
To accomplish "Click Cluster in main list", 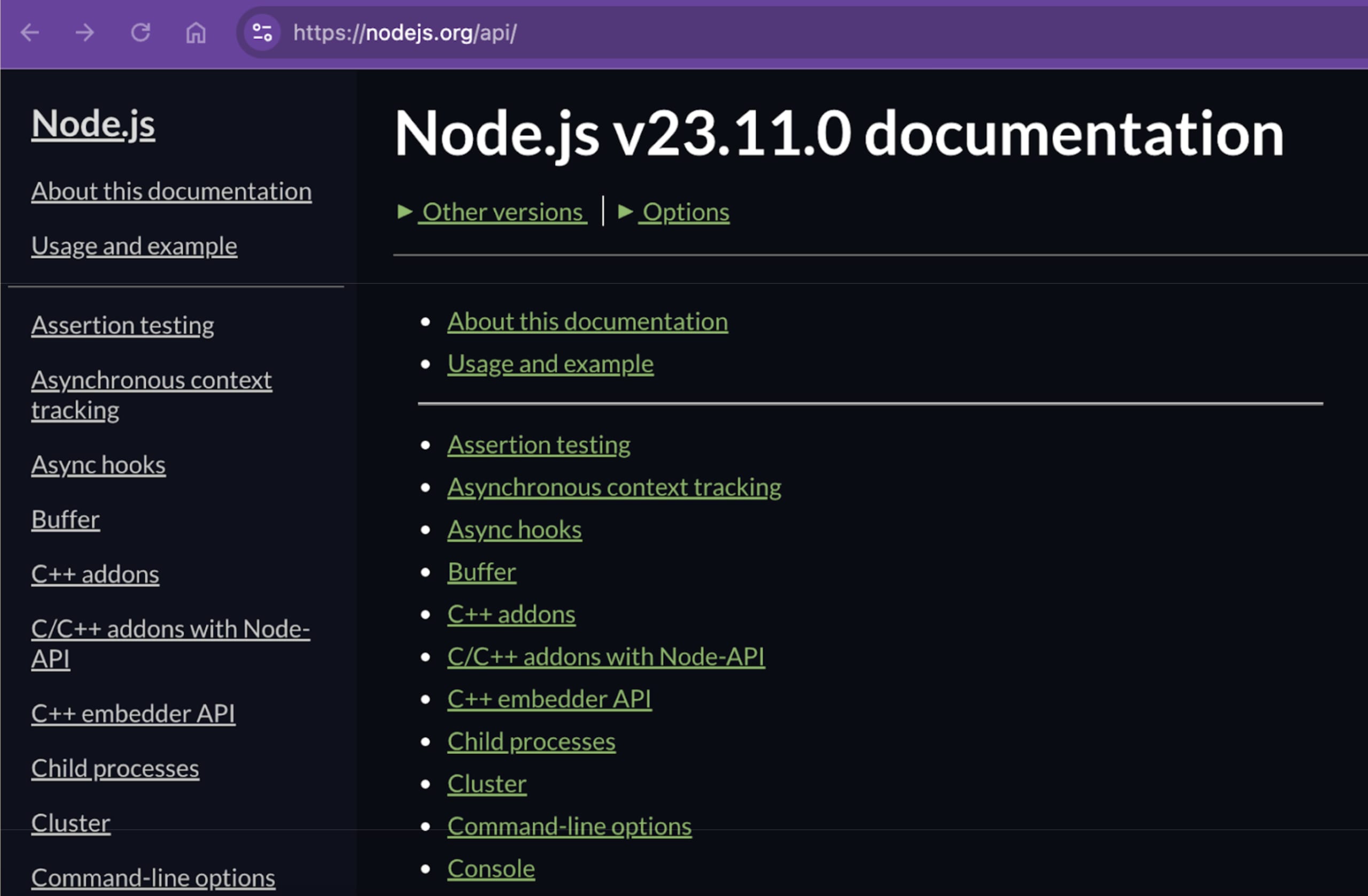I will [x=487, y=784].
